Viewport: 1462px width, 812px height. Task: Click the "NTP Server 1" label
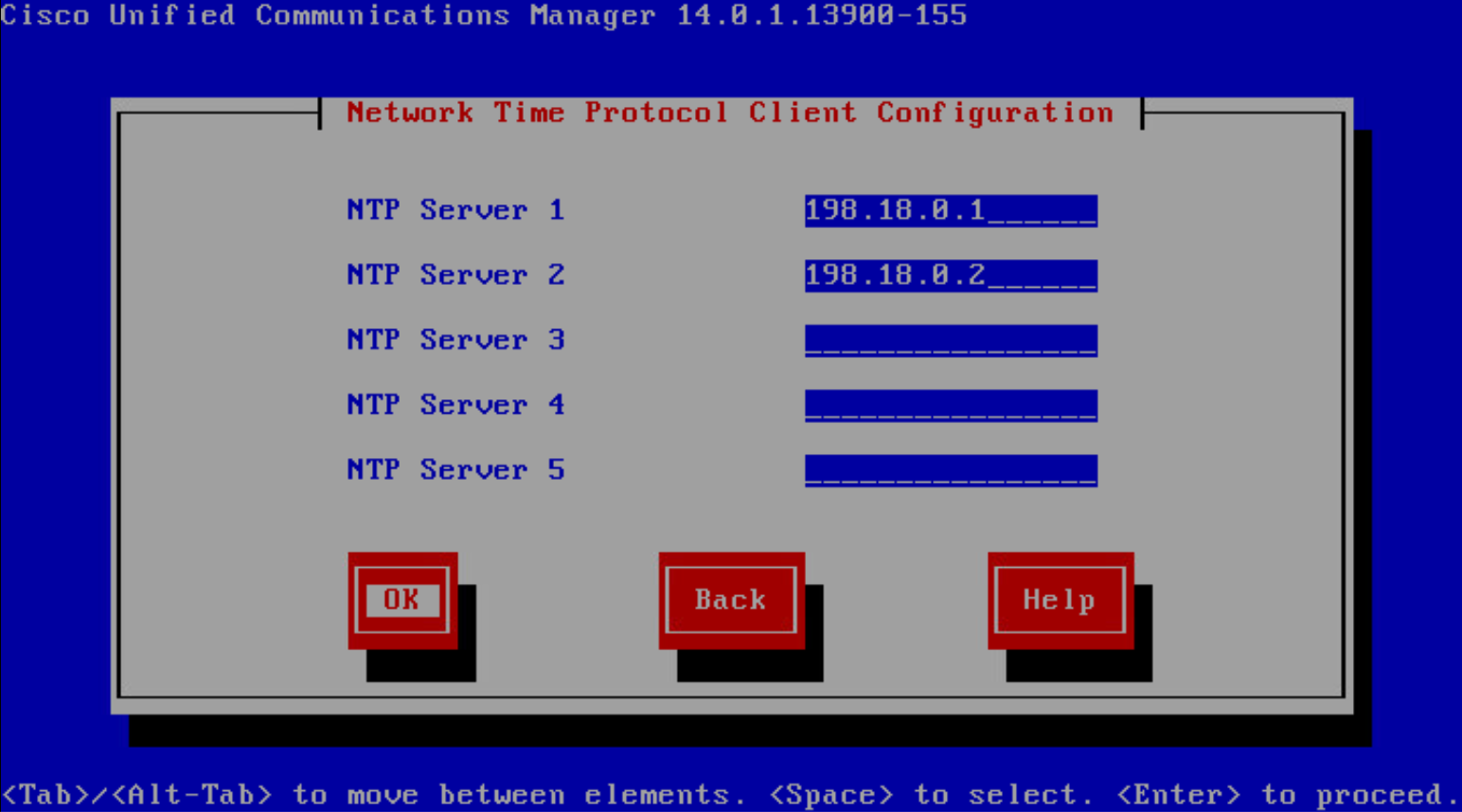tap(455, 210)
